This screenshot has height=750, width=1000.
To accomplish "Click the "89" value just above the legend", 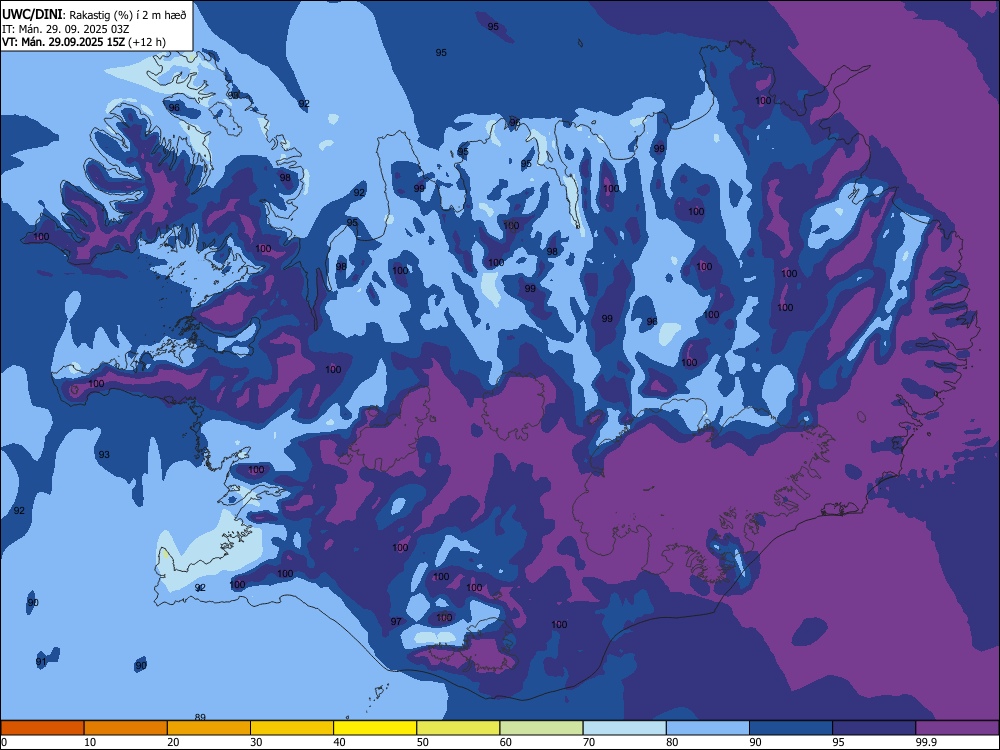I will [200, 717].
